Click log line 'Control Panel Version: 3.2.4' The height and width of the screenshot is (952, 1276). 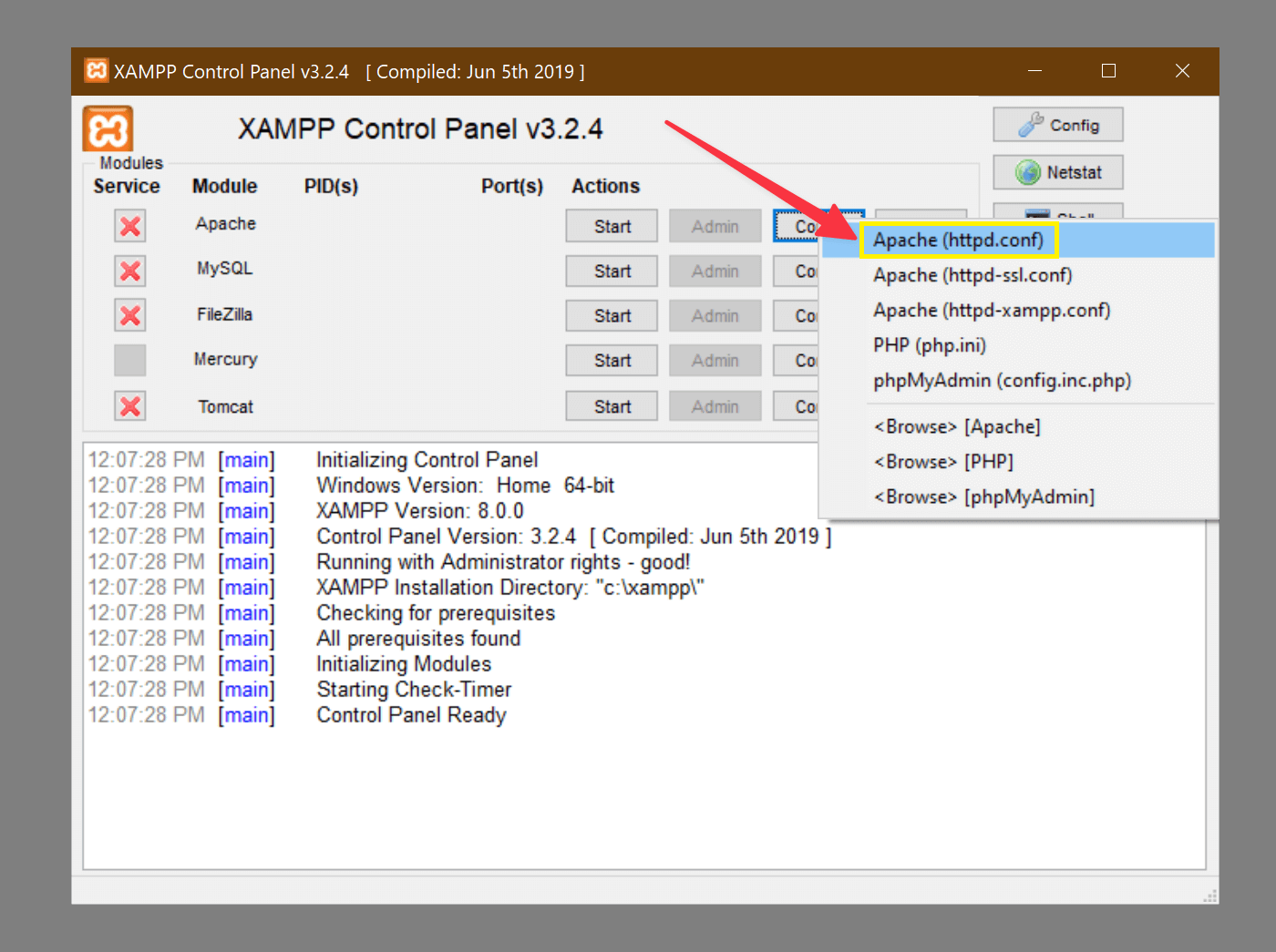(574, 537)
